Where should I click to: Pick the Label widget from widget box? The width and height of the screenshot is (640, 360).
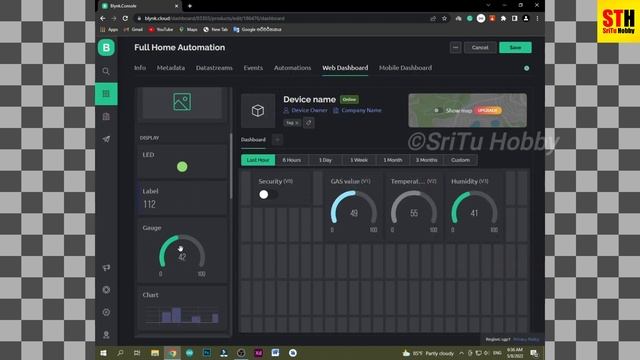[182, 198]
